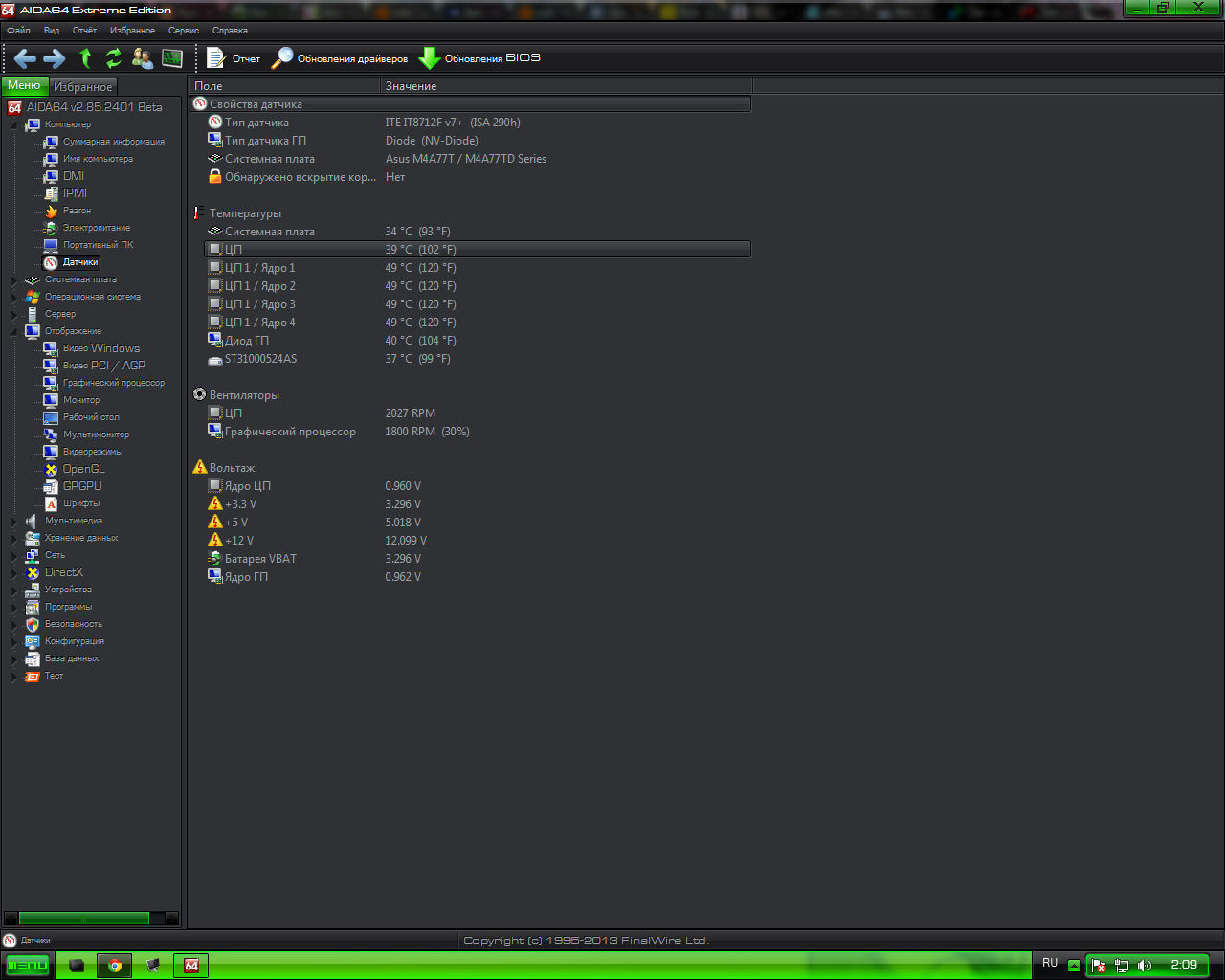Open Обновления BIOS from the toolbar
This screenshot has height=980, width=1225.
[x=479, y=58]
